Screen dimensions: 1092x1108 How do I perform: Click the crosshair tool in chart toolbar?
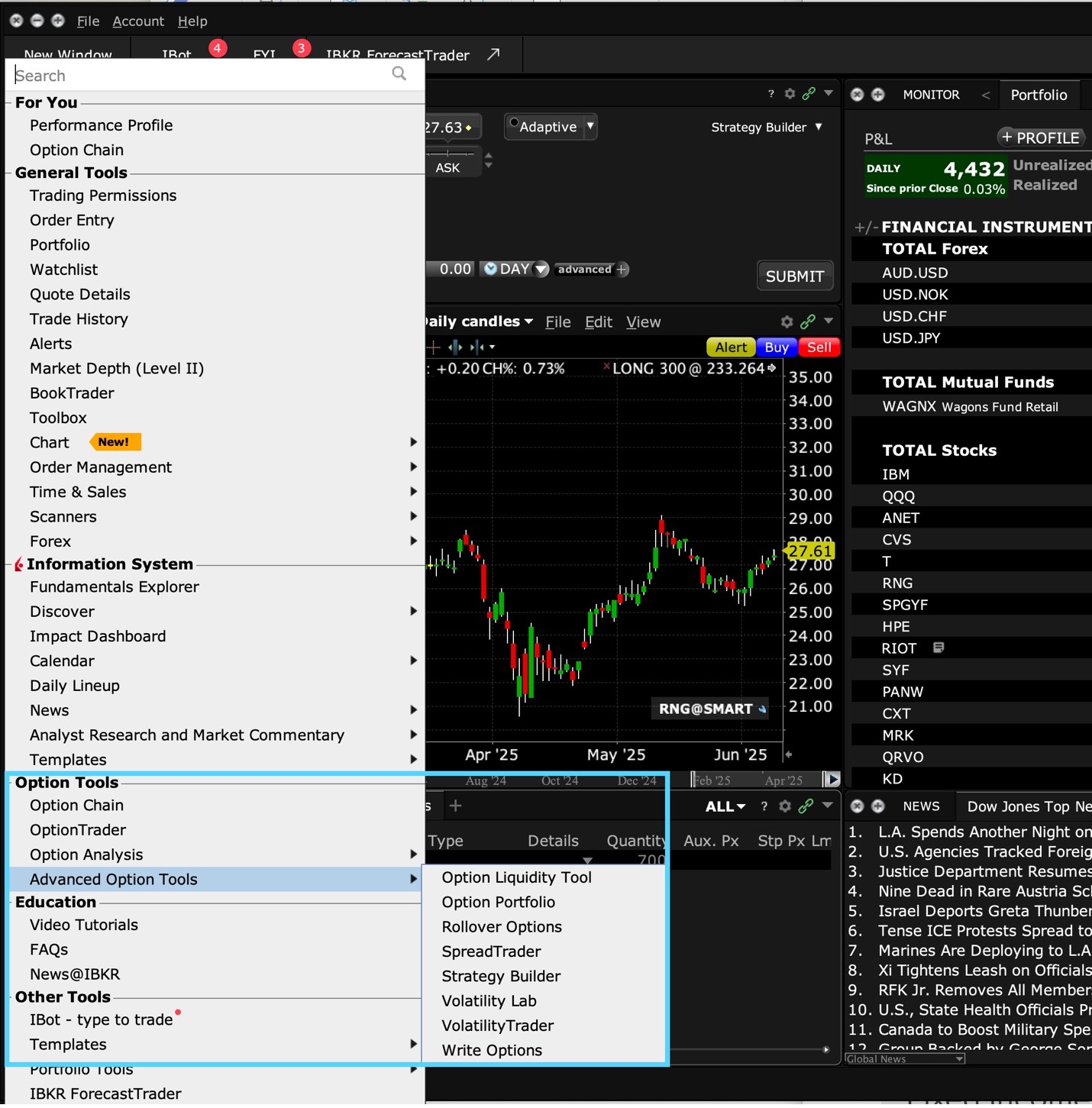pyautogui.click(x=434, y=347)
